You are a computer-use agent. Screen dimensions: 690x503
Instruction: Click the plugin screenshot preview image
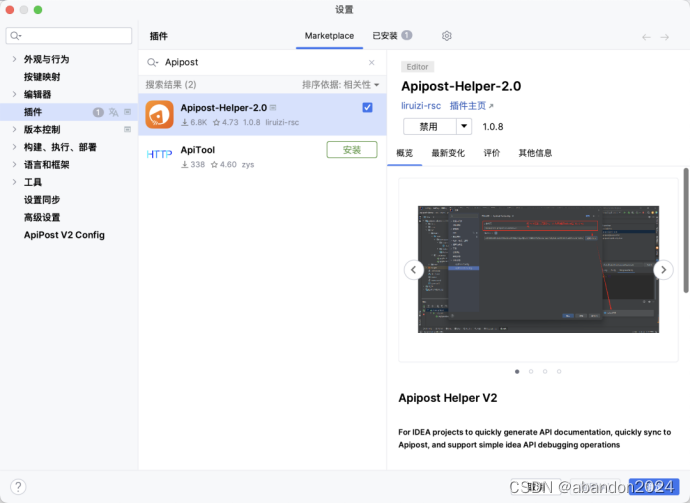pyautogui.click(x=538, y=269)
